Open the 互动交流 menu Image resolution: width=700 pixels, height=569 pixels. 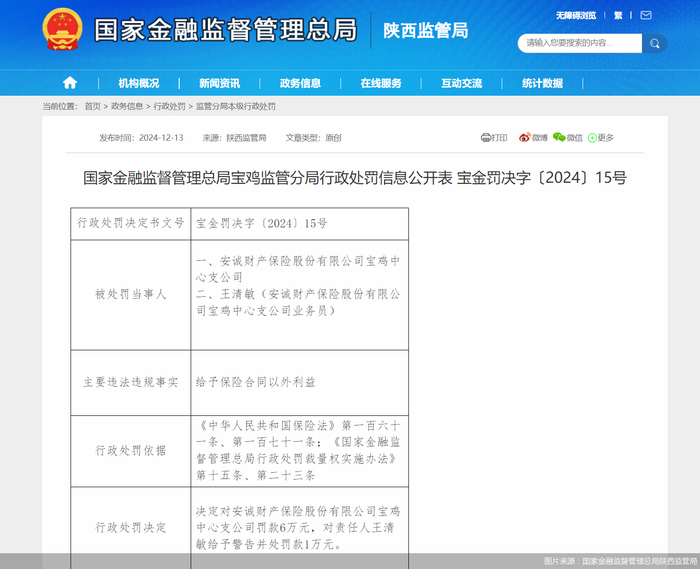tap(462, 83)
